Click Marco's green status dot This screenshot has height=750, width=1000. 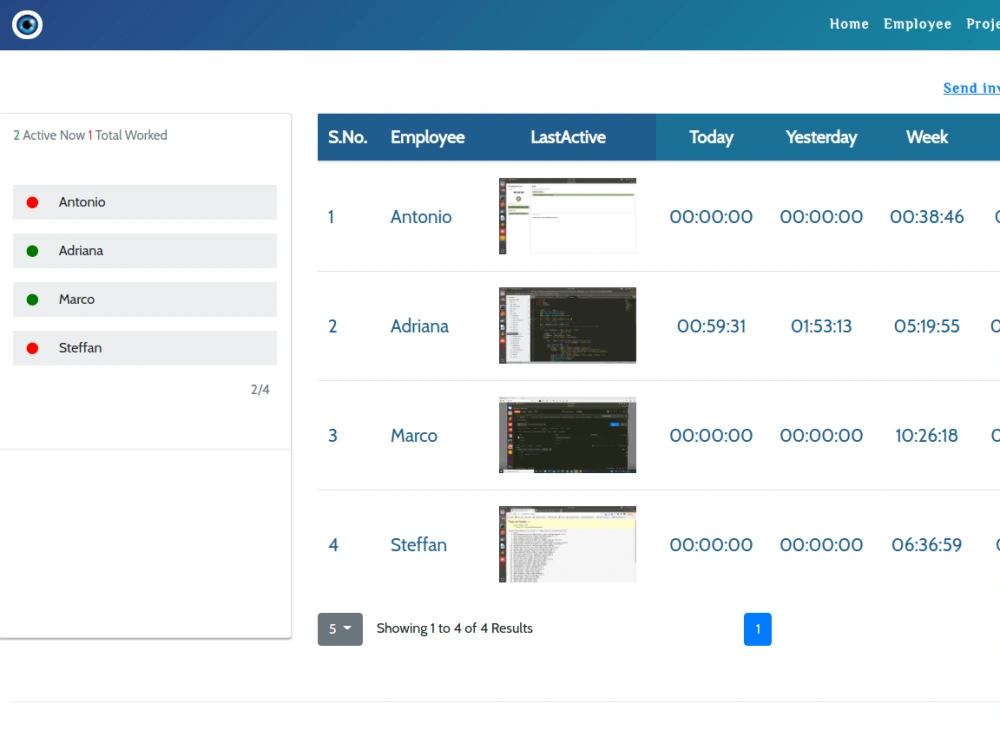33,299
